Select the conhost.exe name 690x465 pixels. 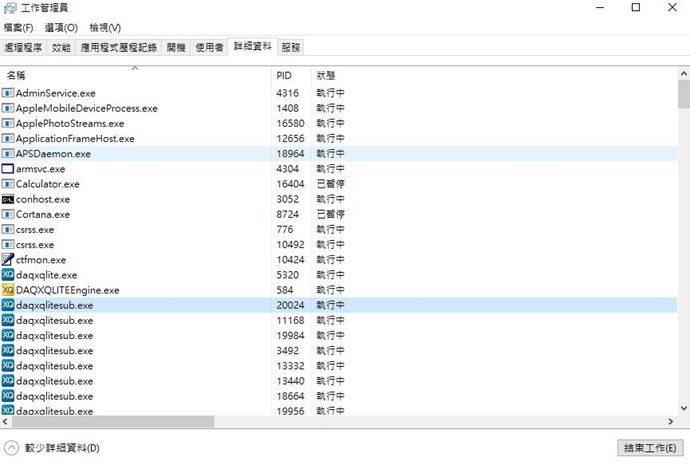click(x=43, y=199)
